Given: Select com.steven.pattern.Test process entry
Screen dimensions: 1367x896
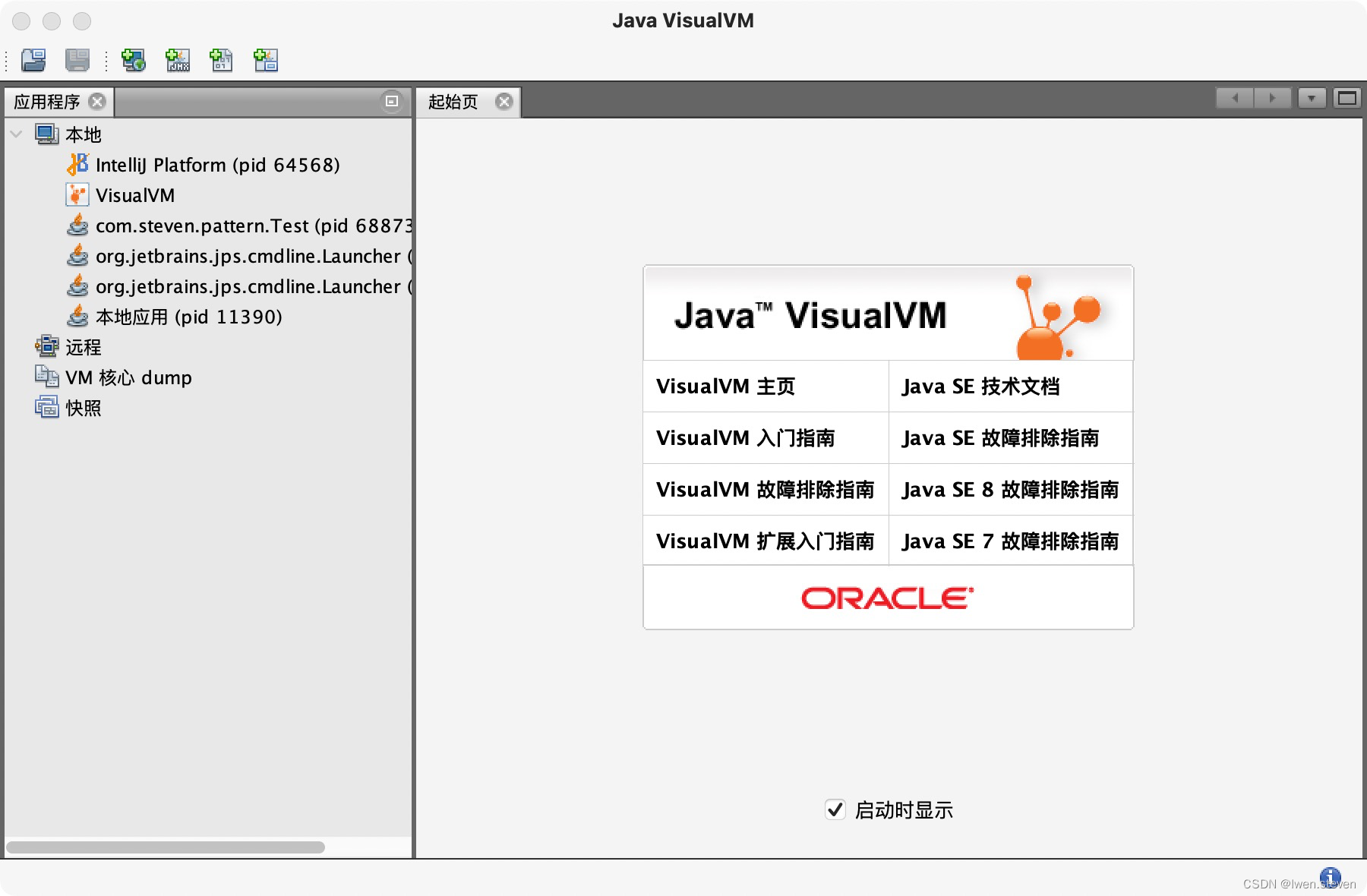Looking at the screenshot, I should (254, 226).
